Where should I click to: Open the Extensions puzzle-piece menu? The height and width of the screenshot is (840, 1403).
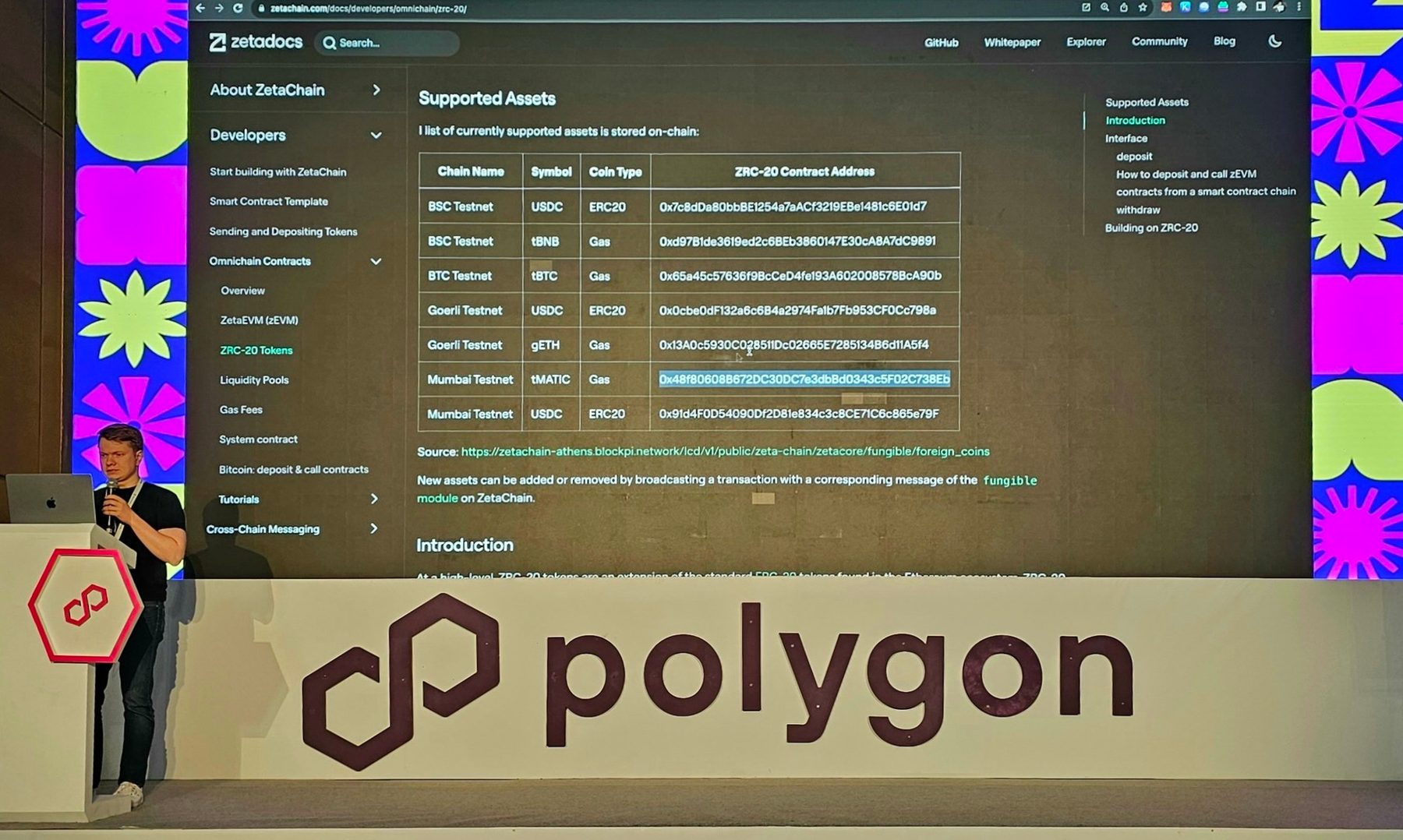[x=1242, y=7]
